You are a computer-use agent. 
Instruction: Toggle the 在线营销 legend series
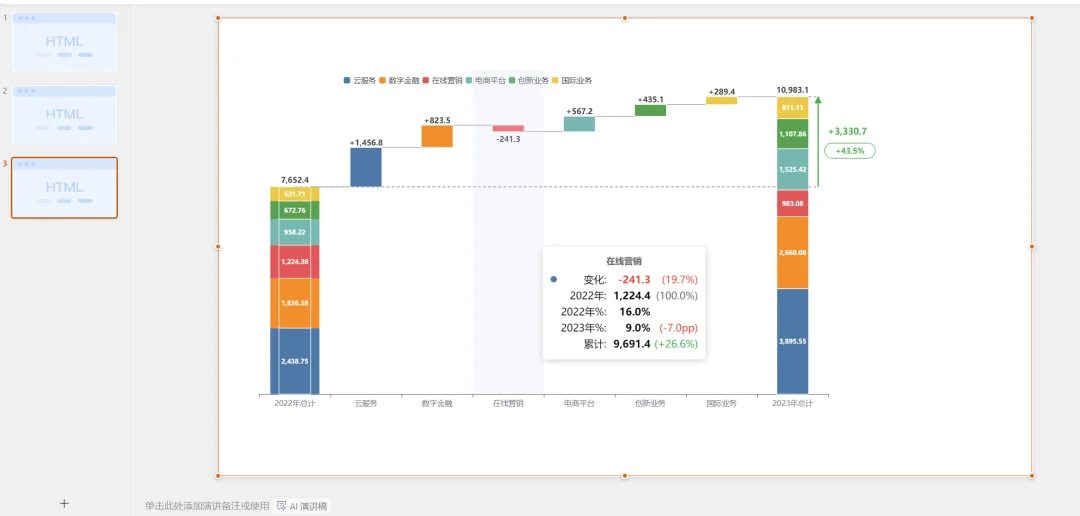[443, 81]
